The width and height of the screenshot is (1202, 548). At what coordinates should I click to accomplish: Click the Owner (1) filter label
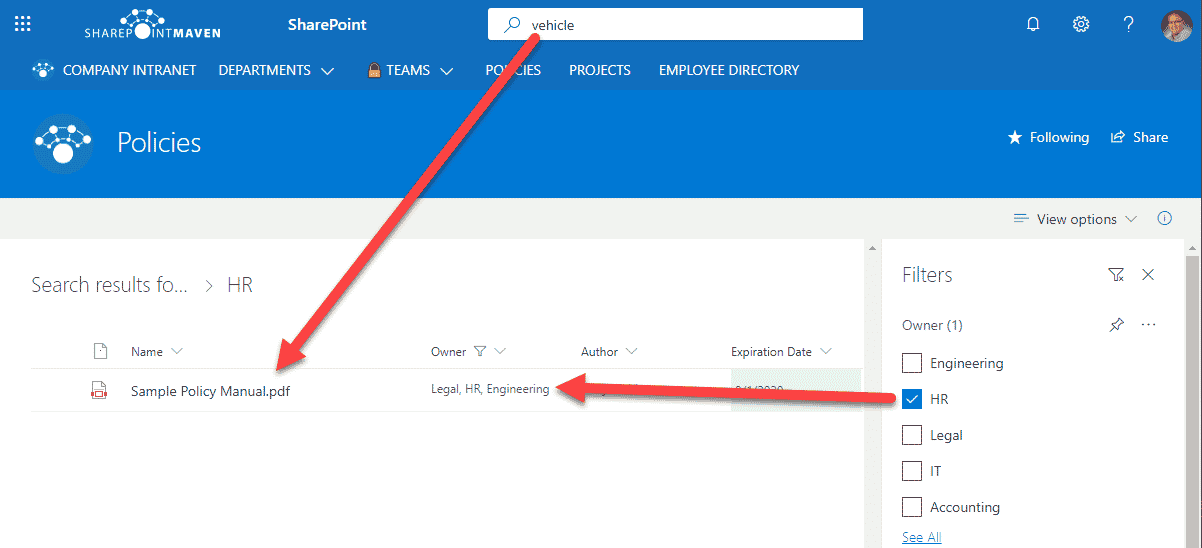point(932,325)
